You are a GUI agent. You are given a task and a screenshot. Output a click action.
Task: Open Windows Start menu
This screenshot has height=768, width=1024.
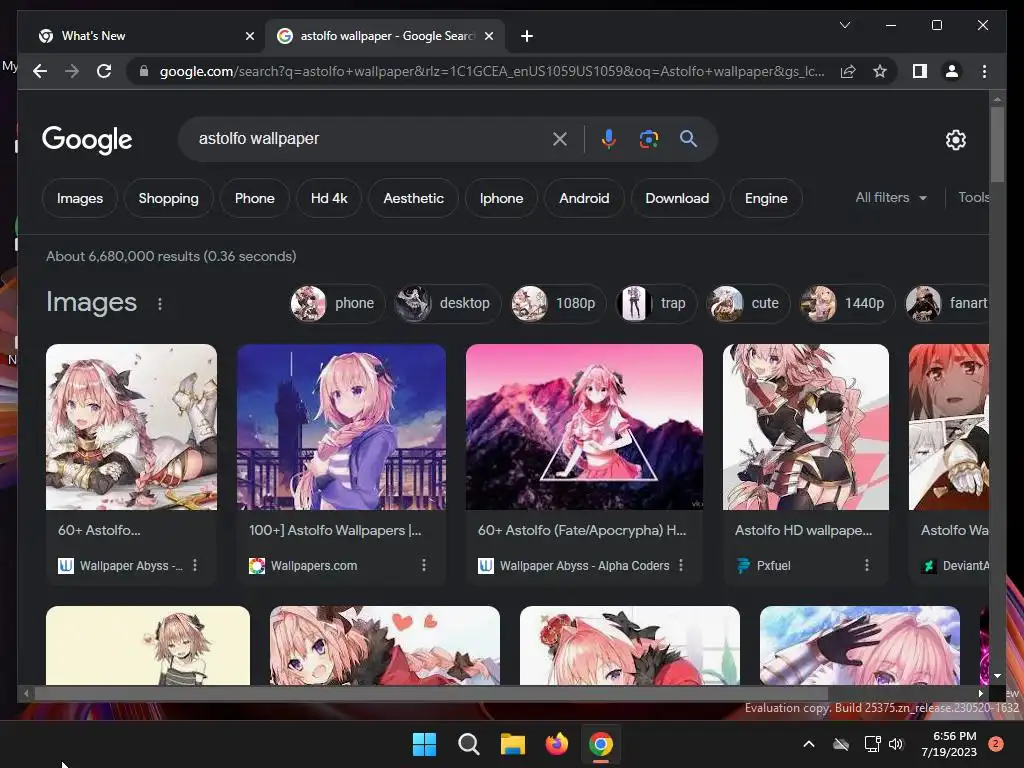[424, 744]
